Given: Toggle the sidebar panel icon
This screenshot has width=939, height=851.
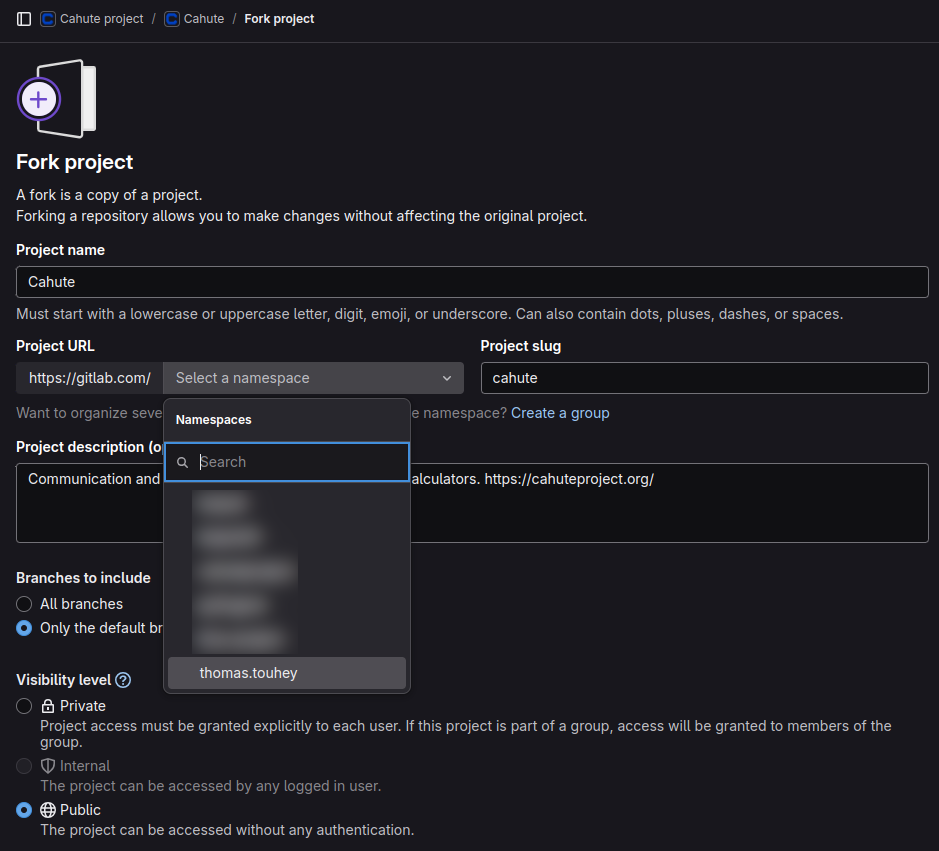Looking at the screenshot, I should (24, 19).
